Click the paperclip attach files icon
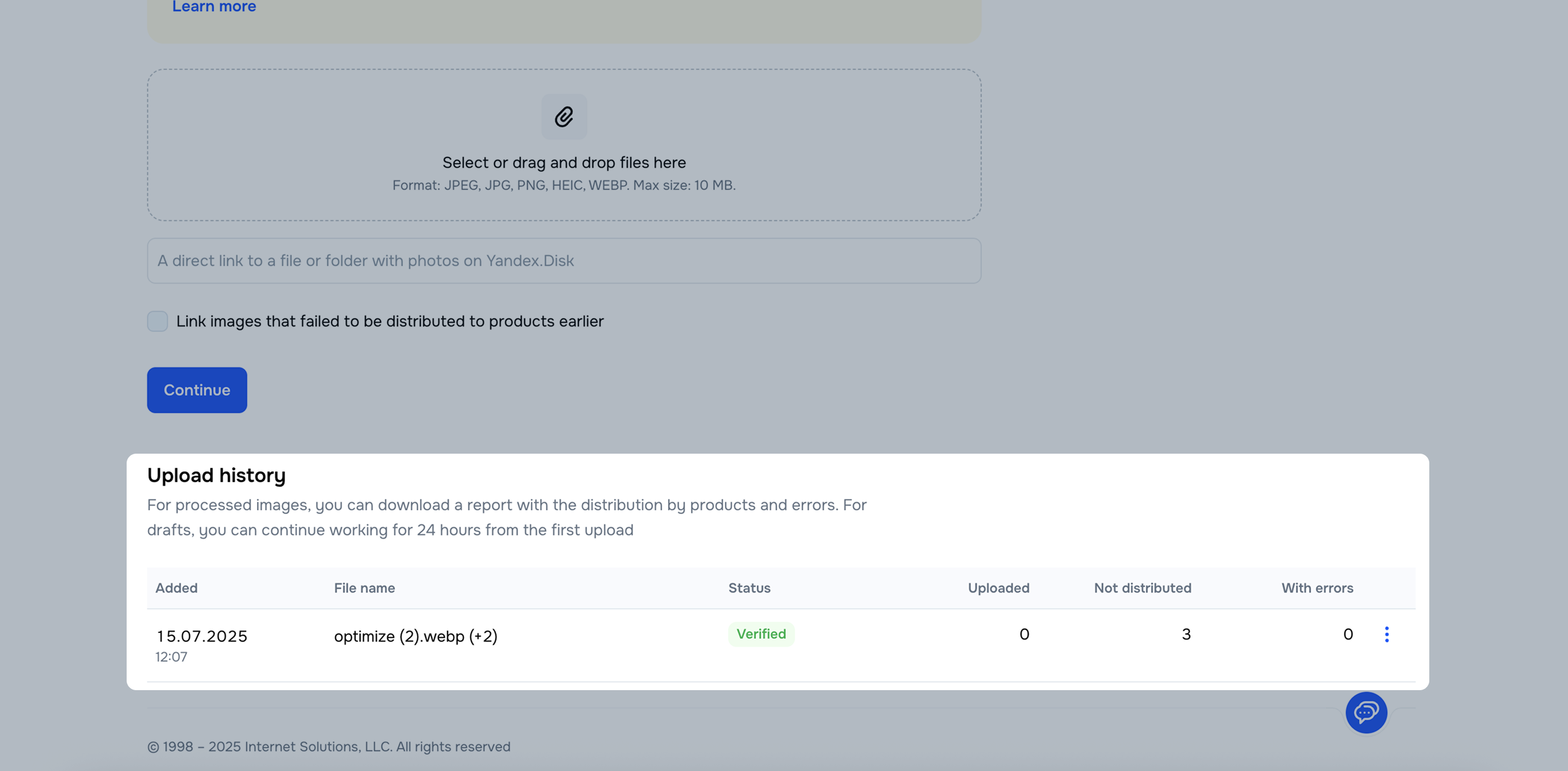Screen dimensions: 1568x771 coord(564,117)
